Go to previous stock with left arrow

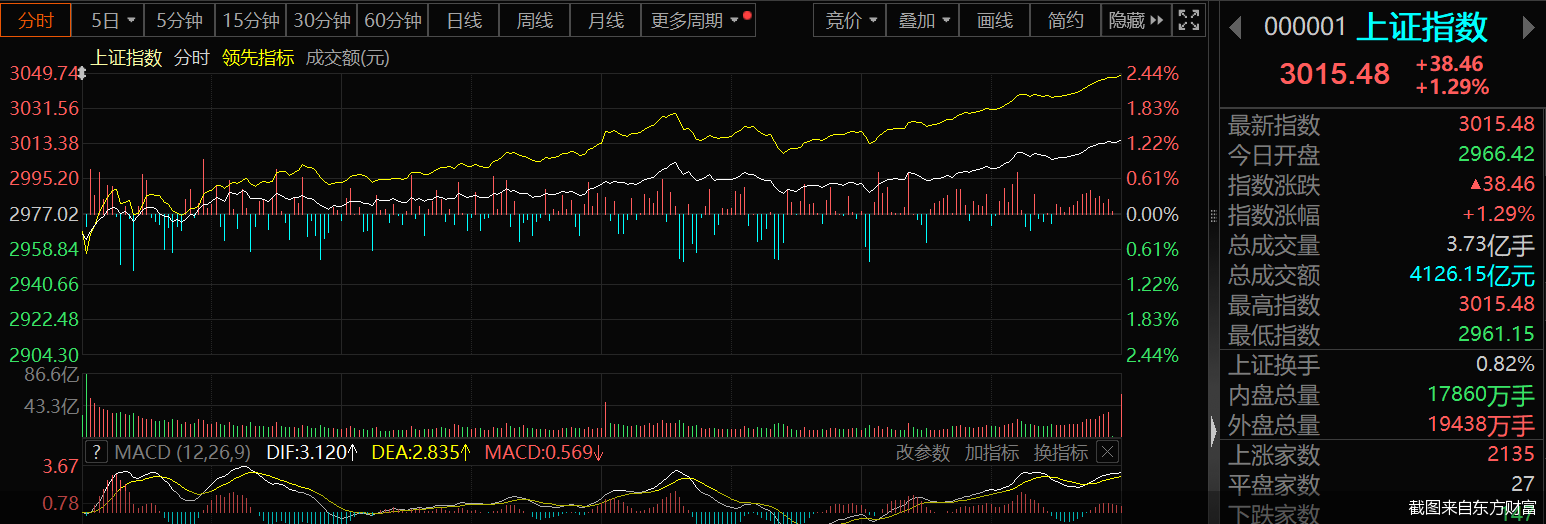point(1235,28)
